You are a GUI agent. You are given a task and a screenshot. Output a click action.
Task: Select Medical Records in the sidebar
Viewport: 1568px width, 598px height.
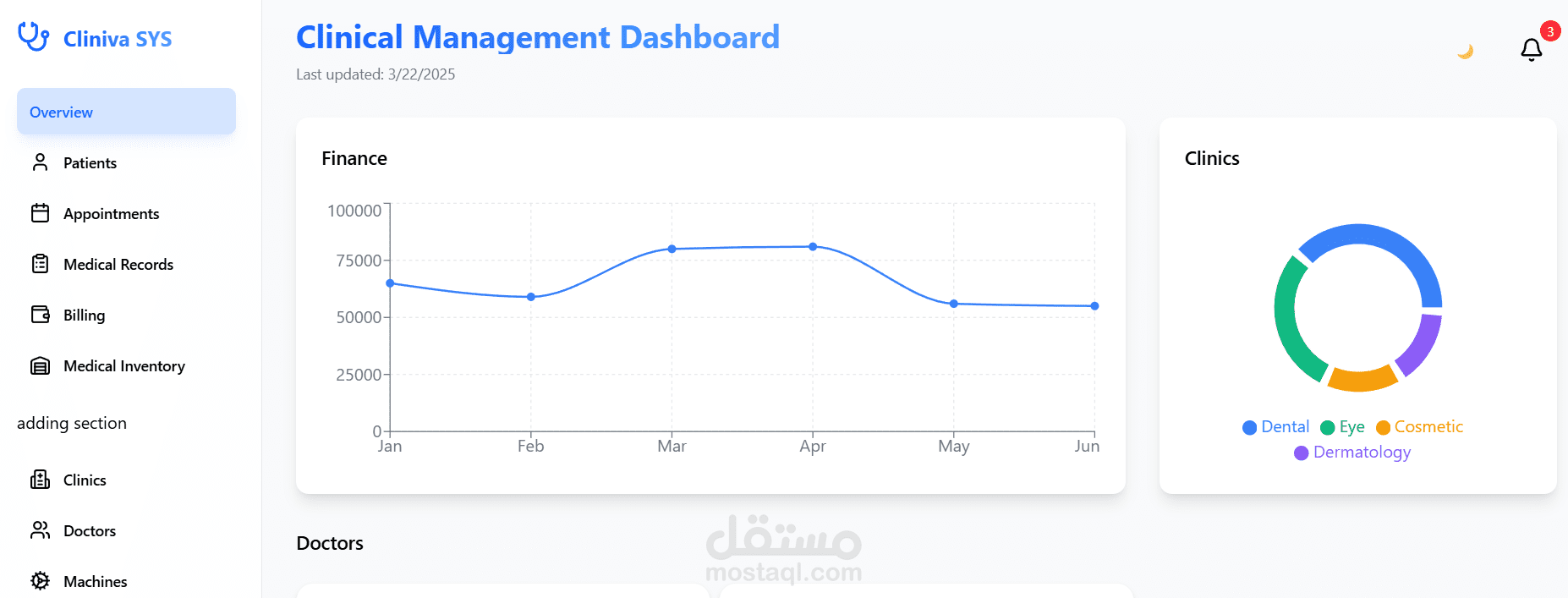(x=118, y=265)
